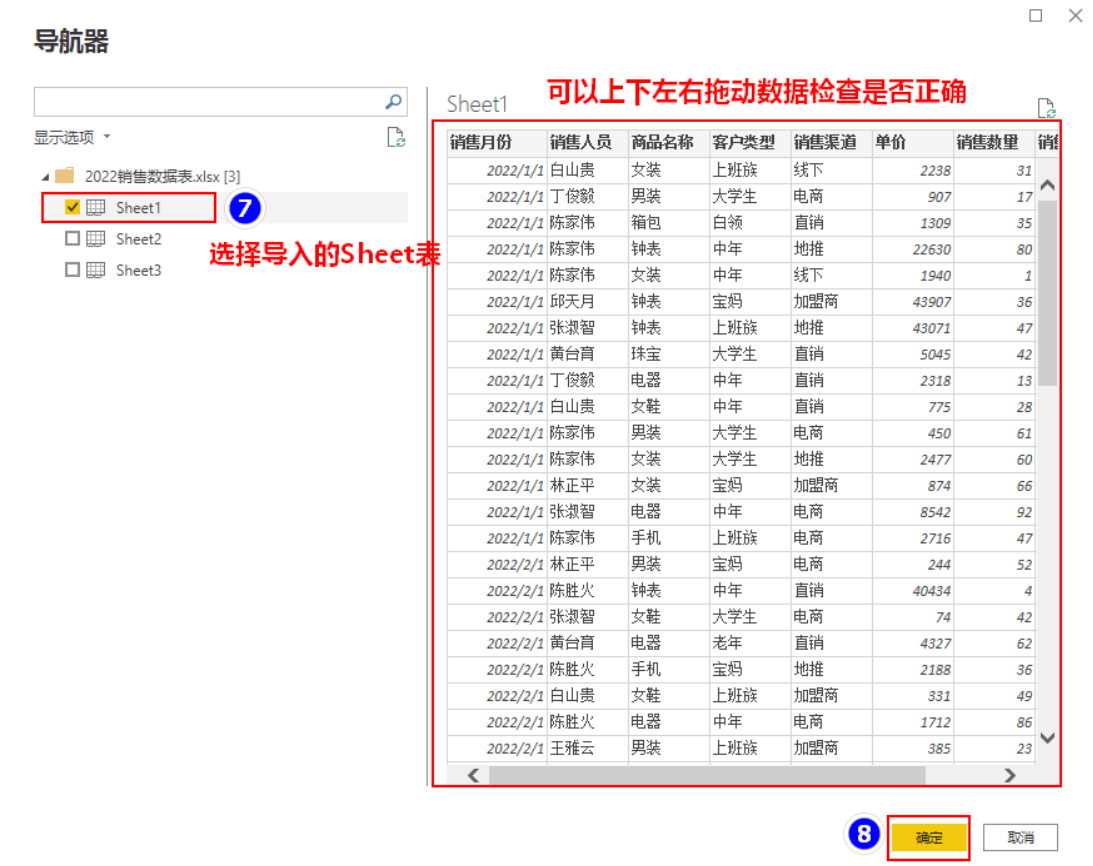Image resolution: width=1093 pixels, height=866 pixels.
Task: Click the cell with price 40434
Action: [912, 591]
